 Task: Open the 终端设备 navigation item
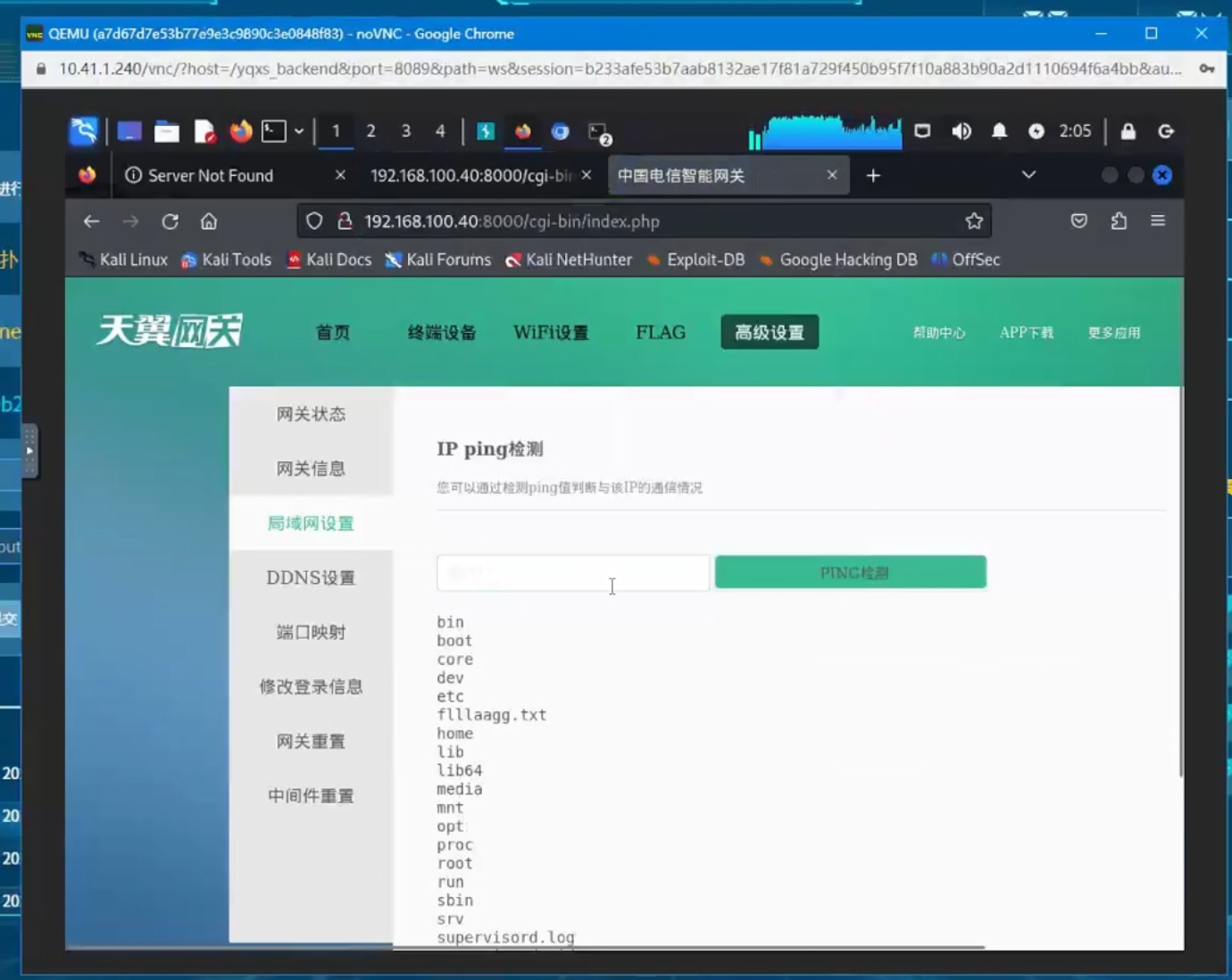442,332
